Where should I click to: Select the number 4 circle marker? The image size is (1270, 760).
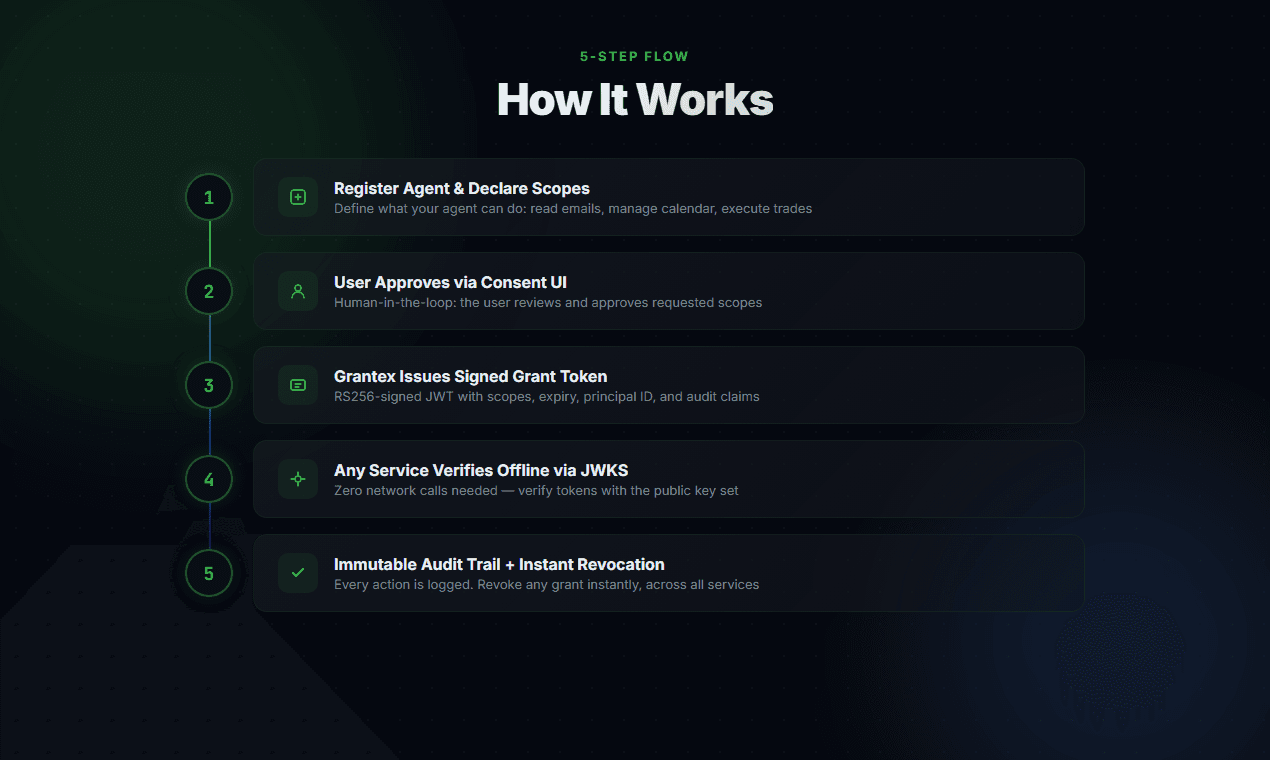coord(208,479)
